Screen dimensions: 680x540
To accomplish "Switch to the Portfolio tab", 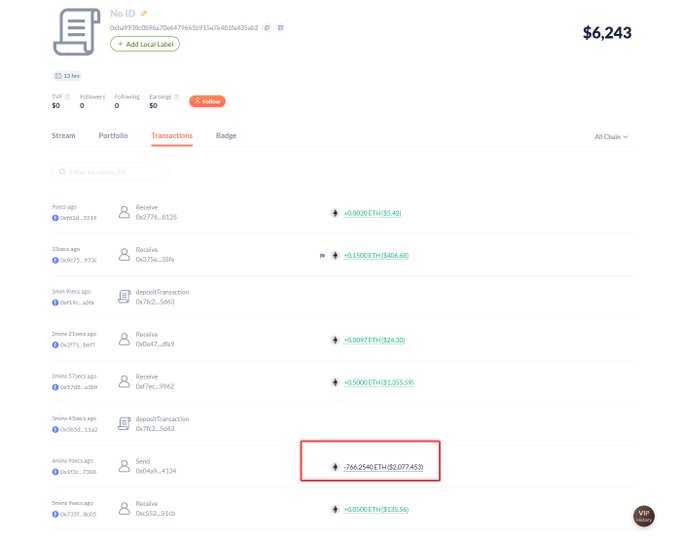I will point(113,135).
